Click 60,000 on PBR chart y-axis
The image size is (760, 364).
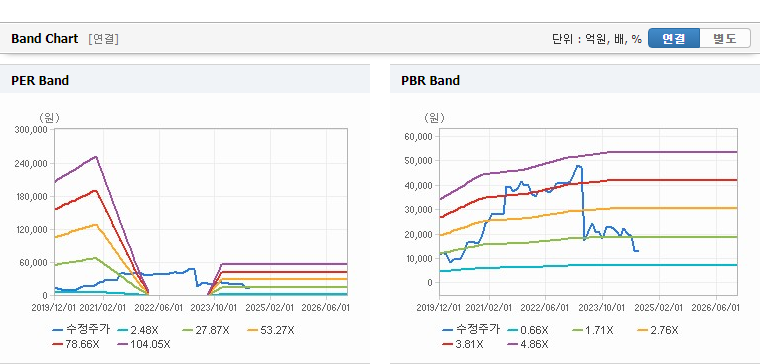pos(418,136)
